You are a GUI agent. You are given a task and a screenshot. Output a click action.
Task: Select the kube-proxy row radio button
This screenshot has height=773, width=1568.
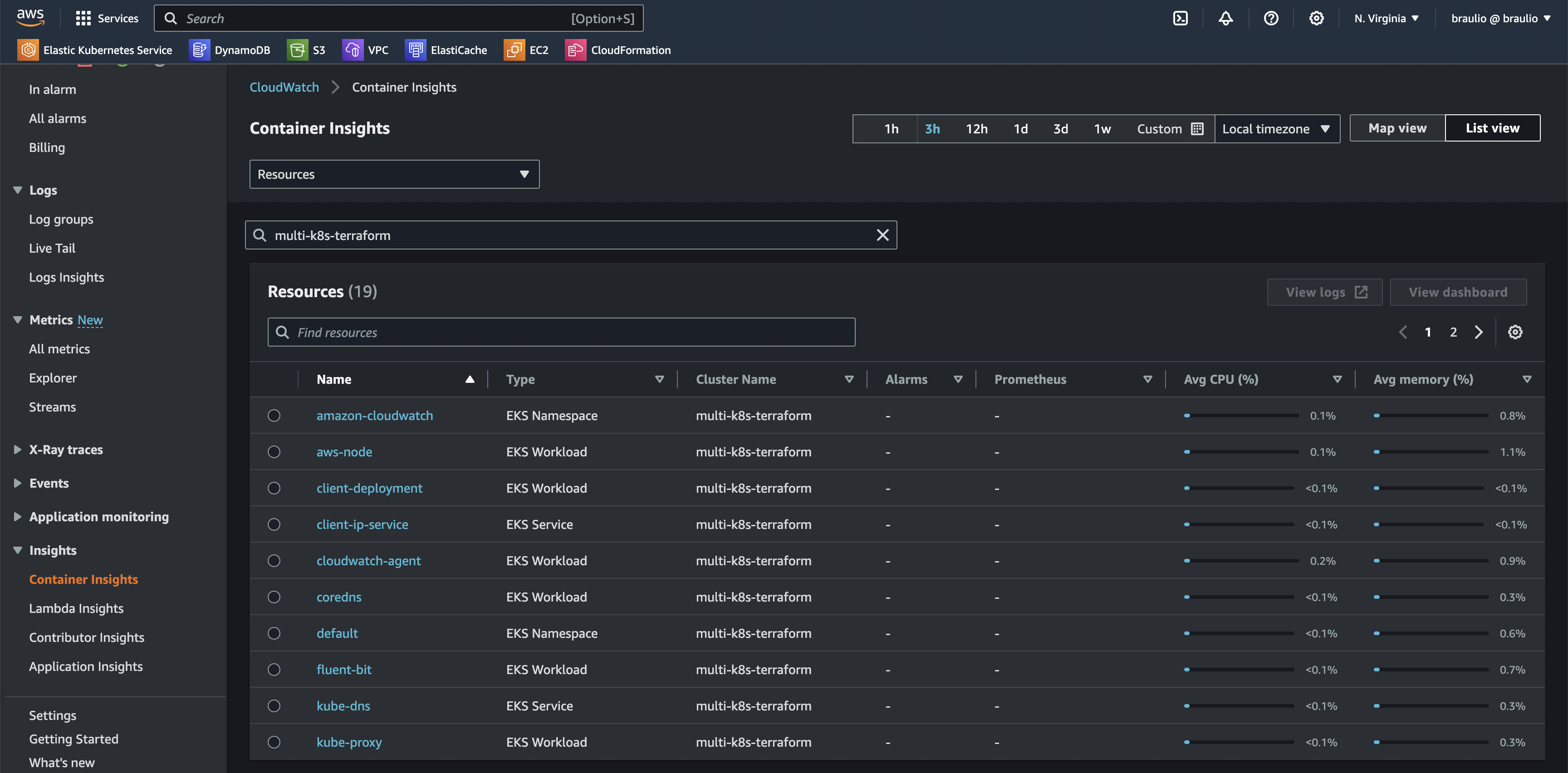(x=274, y=742)
